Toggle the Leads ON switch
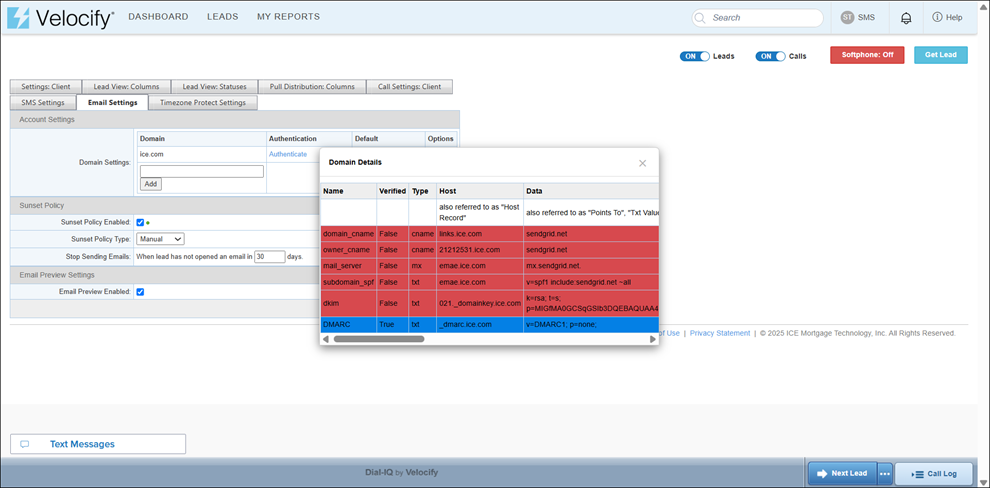Image resolution: width=990 pixels, height=488 pixels. [x=695, y=56]
